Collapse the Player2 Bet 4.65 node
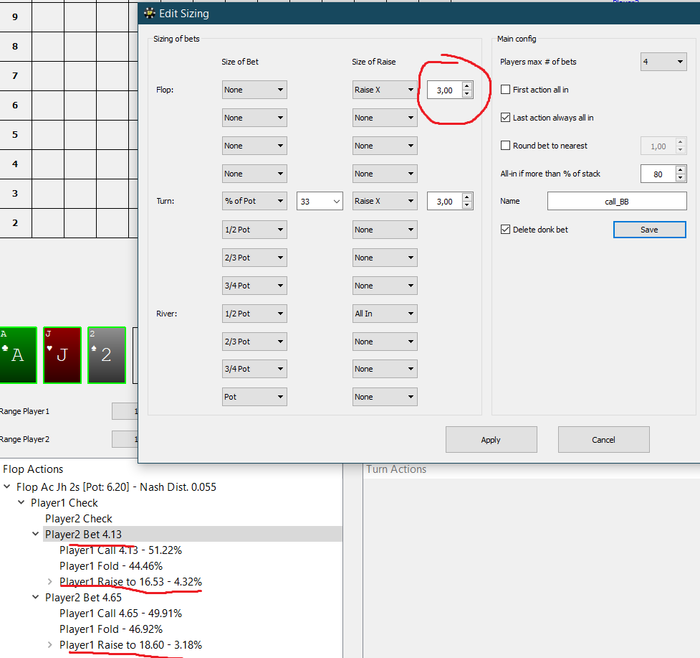 [35, 597]
